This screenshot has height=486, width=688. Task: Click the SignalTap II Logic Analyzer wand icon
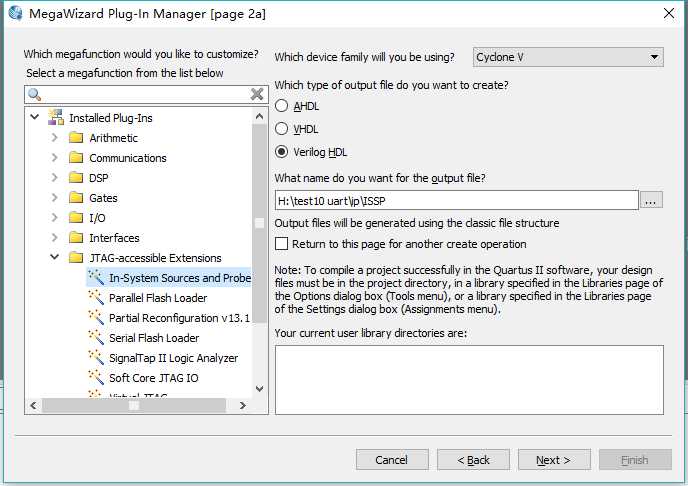point(96,357)
